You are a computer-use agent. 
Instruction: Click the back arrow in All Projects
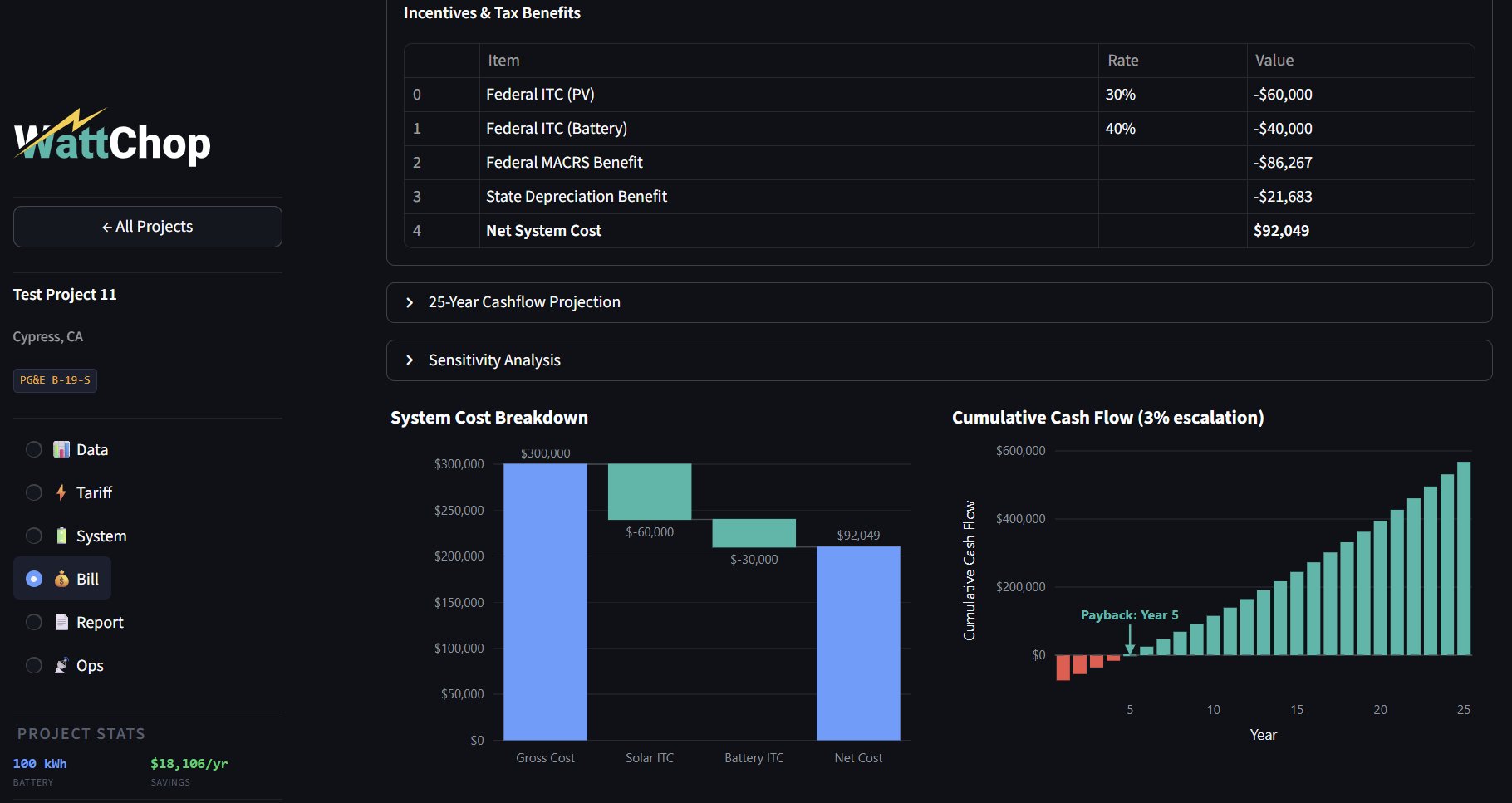click(x=106, y=226)
